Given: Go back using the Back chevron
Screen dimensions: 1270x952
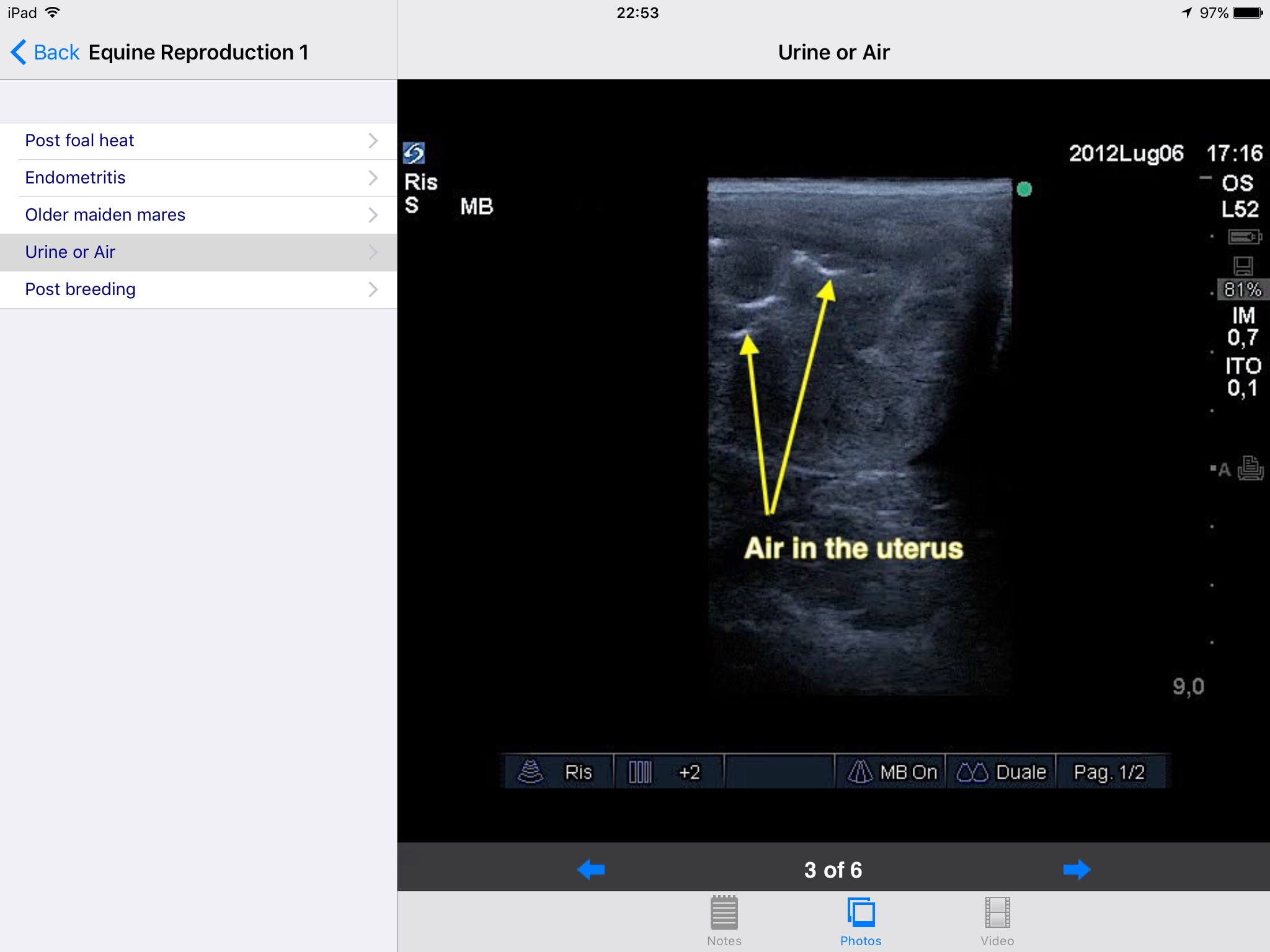Looking at the screenshot, I should [x=19, y=52].
